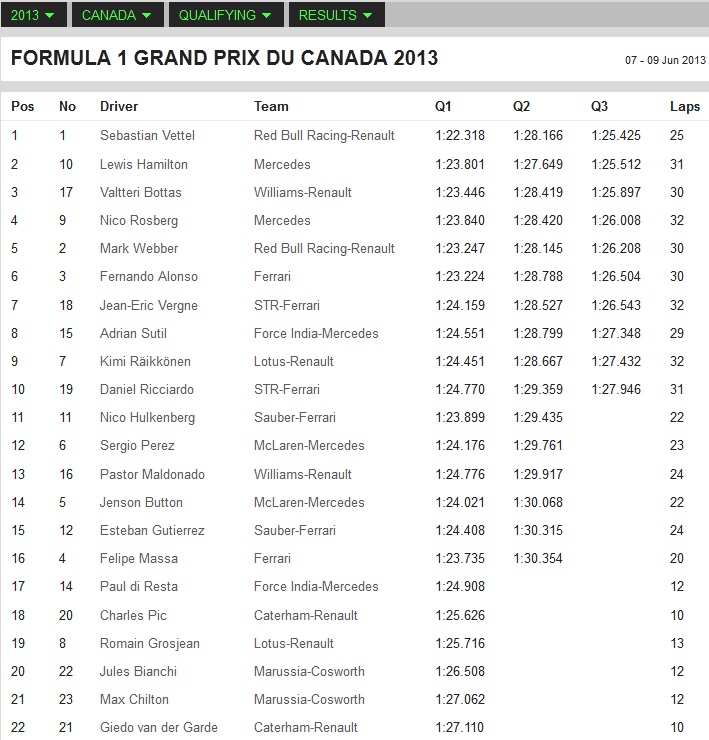Viewport: 709px width, 740px height.
Task: Click Red Bull Racing-Renault team for Vettel
Action: [324, 135]
